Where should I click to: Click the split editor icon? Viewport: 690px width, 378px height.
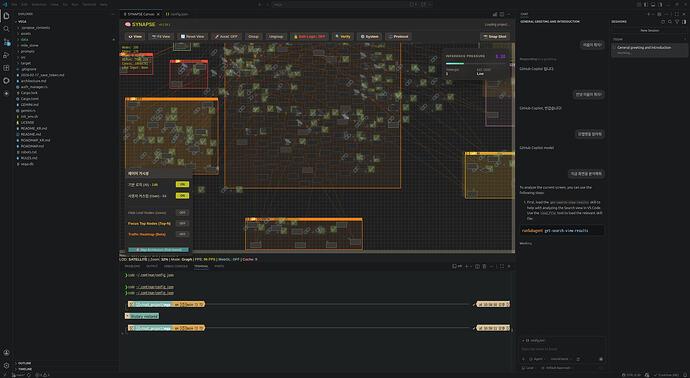click(x=502, y=14)
